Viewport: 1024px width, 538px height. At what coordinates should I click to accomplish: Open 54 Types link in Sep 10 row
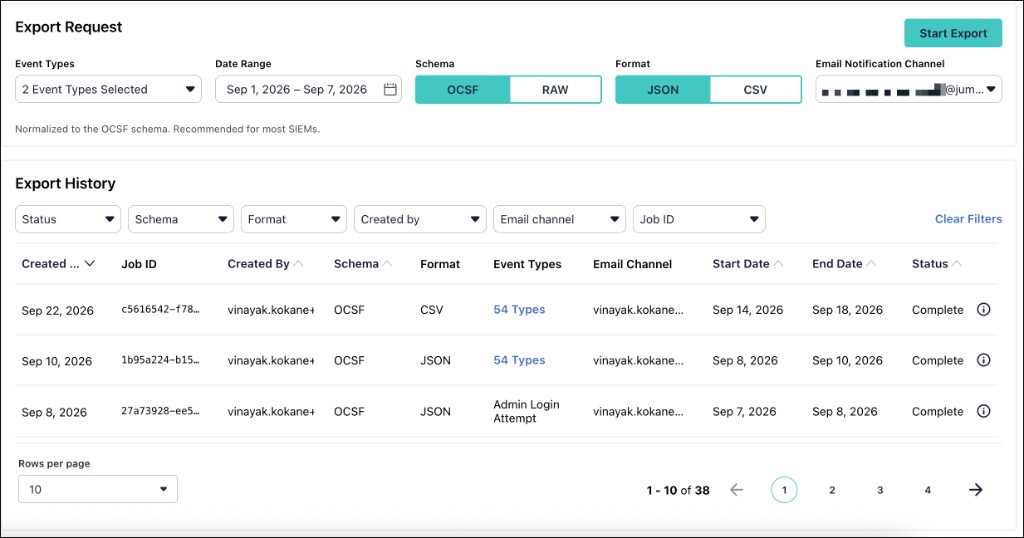pos(519,360)
